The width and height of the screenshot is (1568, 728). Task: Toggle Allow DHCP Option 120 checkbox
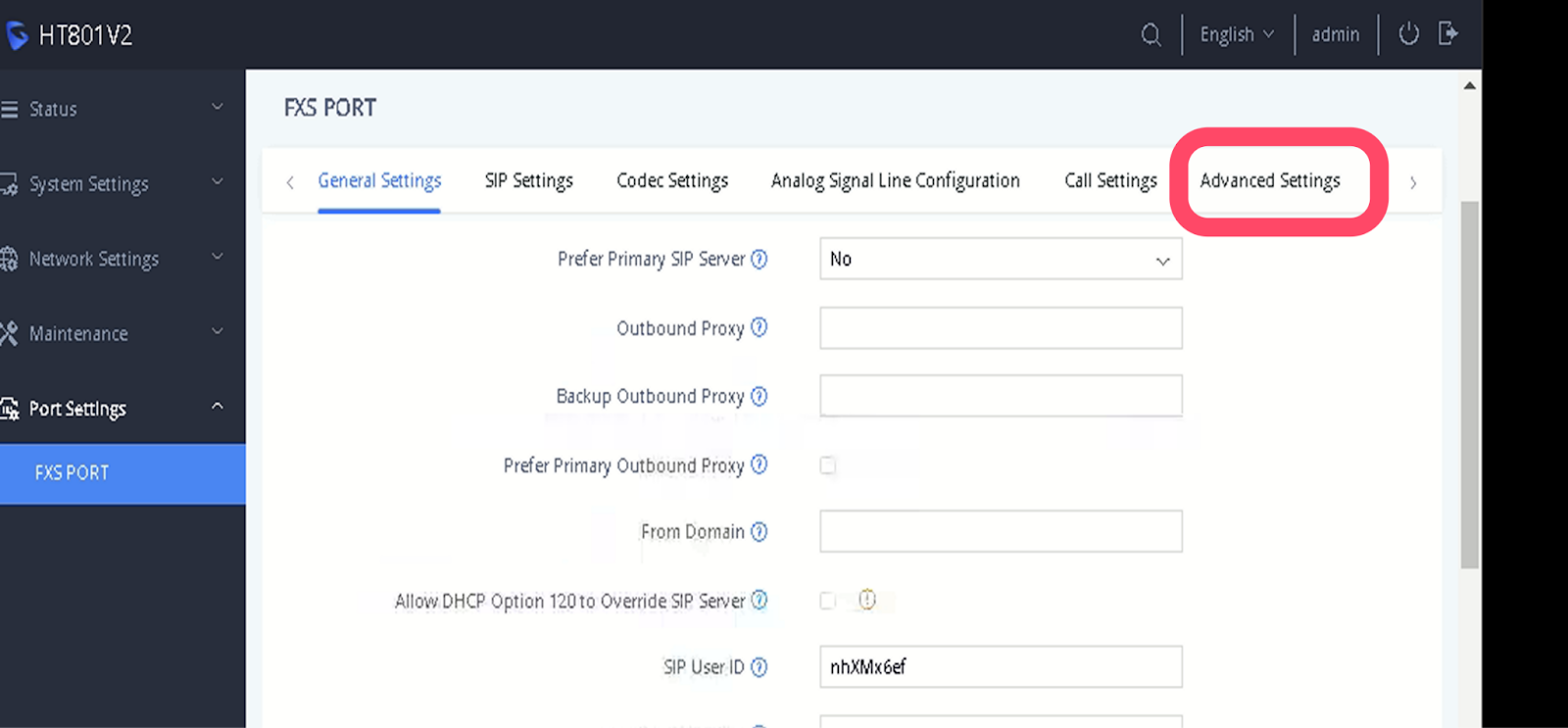[x=828, y=601]
